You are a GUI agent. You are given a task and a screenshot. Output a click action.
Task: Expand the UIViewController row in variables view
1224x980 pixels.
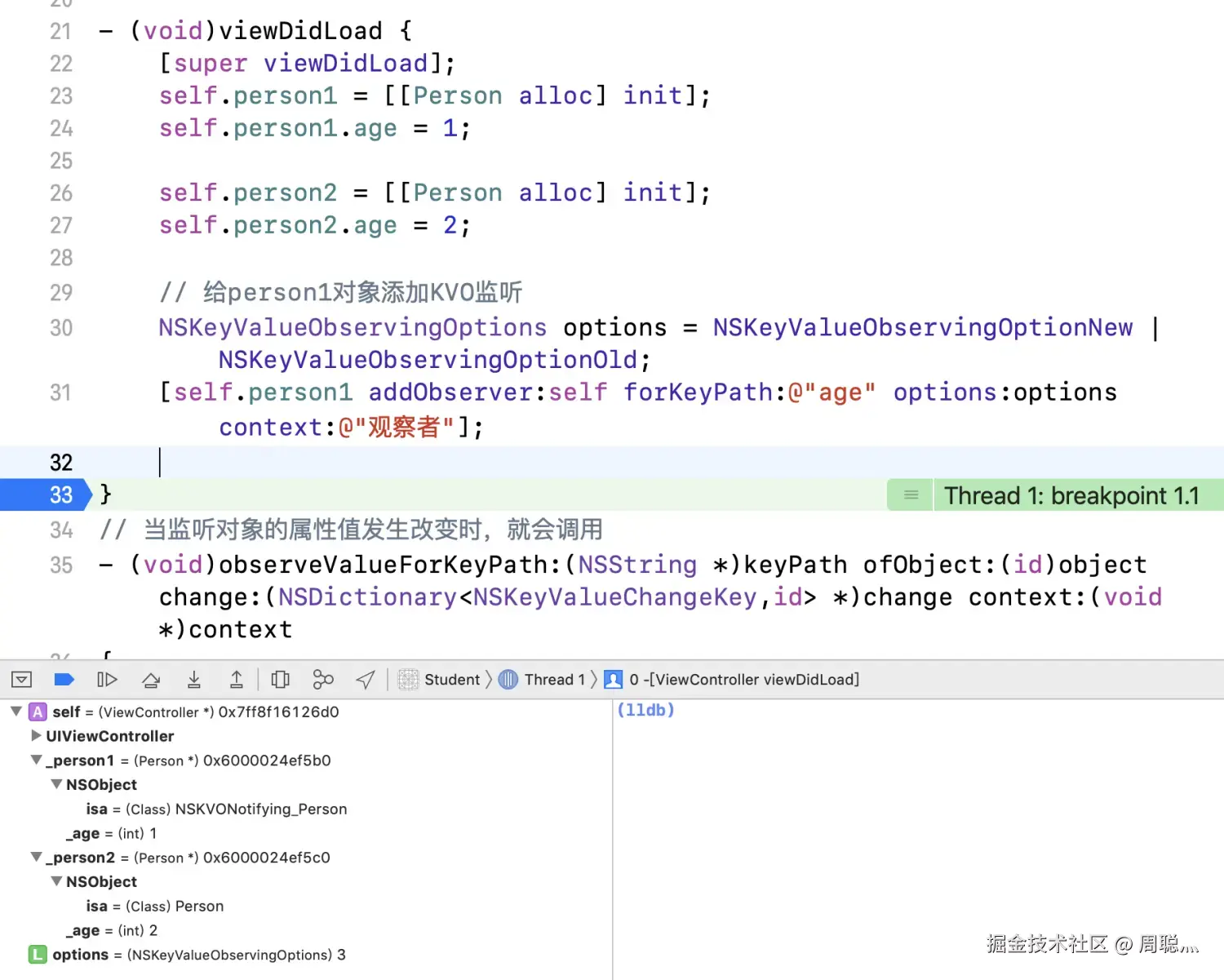coord(36,736)
